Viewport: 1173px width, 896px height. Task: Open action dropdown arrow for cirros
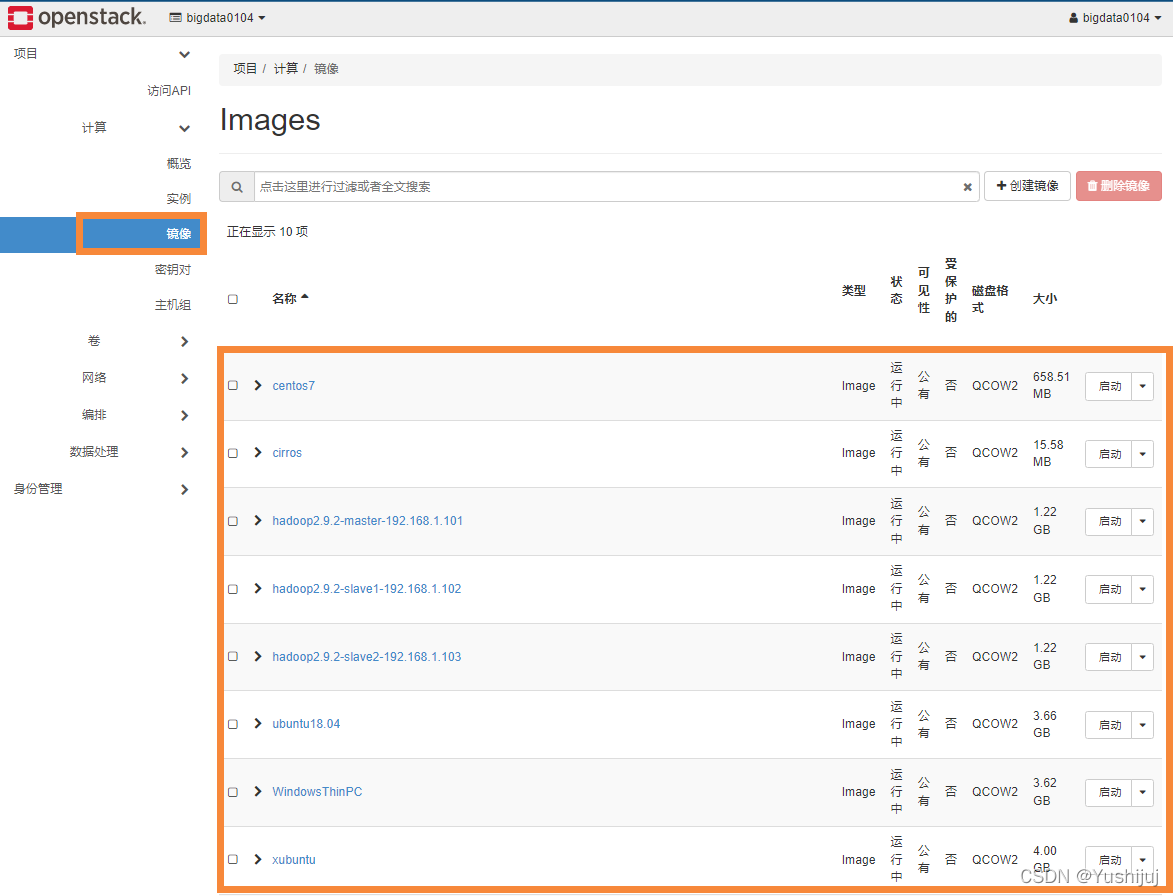click(1142, 454)
